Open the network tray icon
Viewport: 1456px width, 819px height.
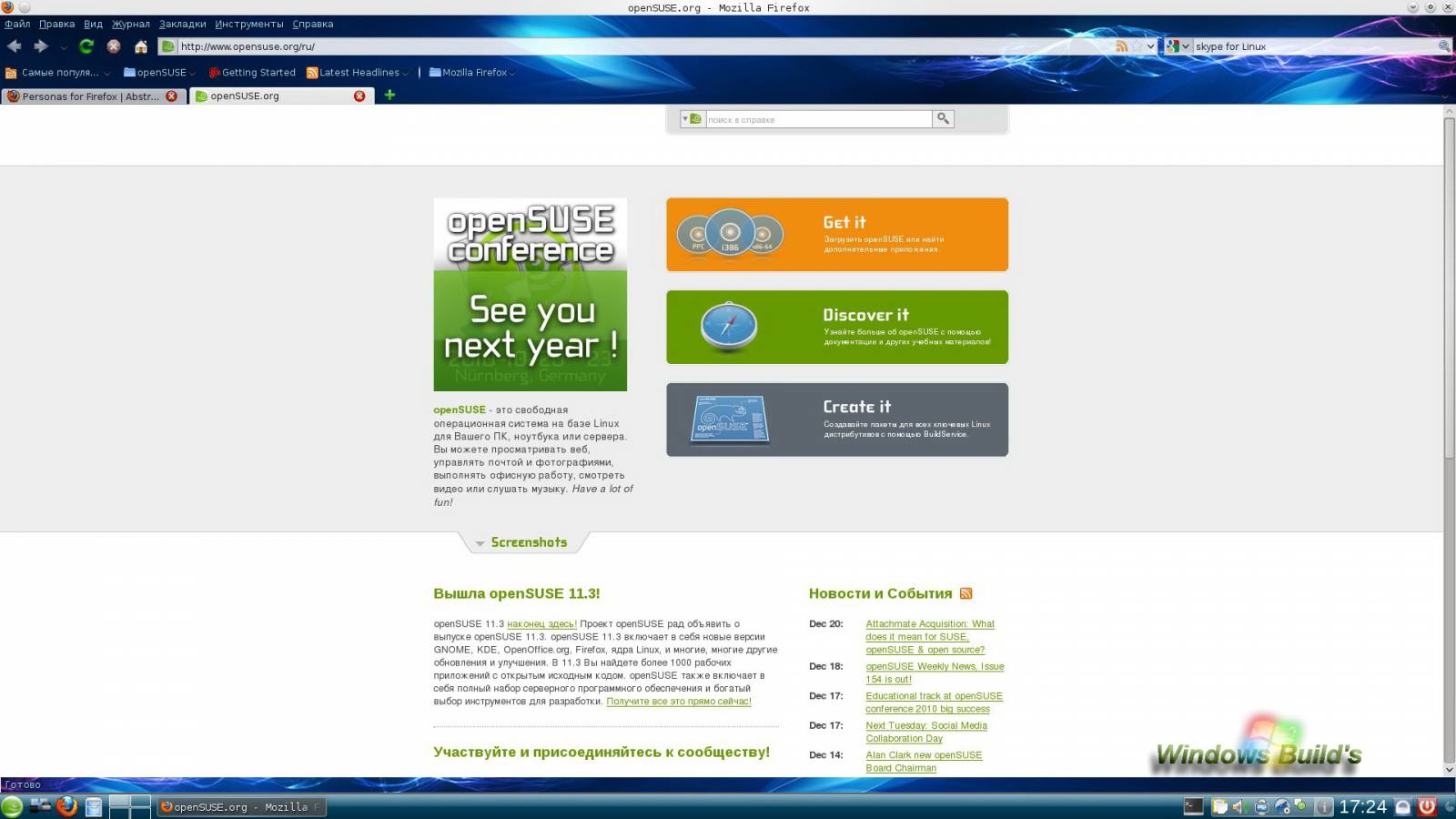click(1283, 807)
